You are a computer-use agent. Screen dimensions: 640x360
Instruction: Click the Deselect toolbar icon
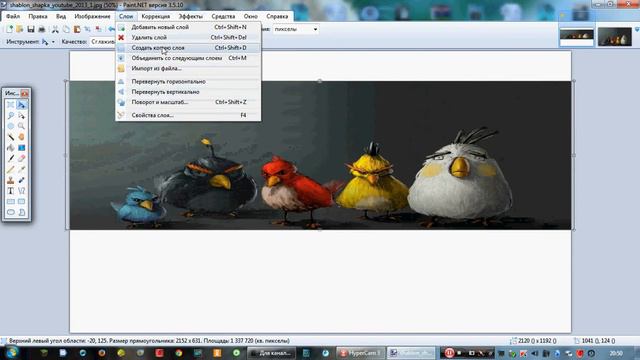click(98, 29)
